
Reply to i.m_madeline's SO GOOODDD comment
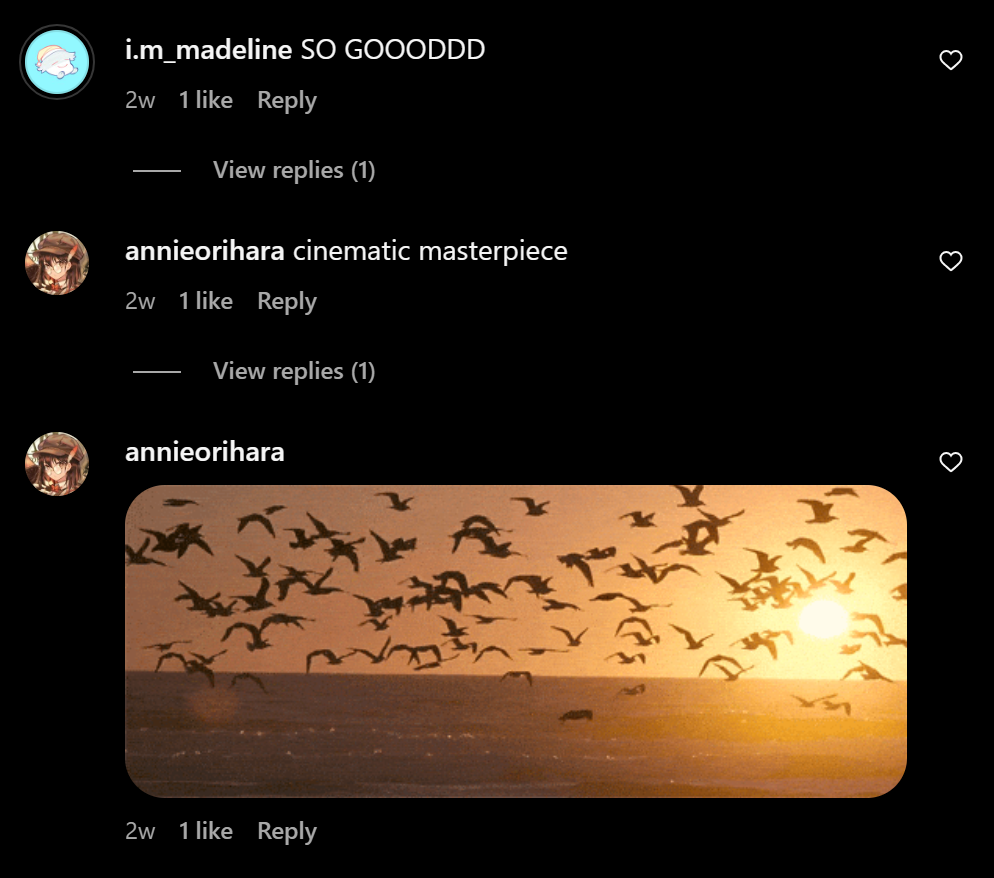tap(287, 101)
